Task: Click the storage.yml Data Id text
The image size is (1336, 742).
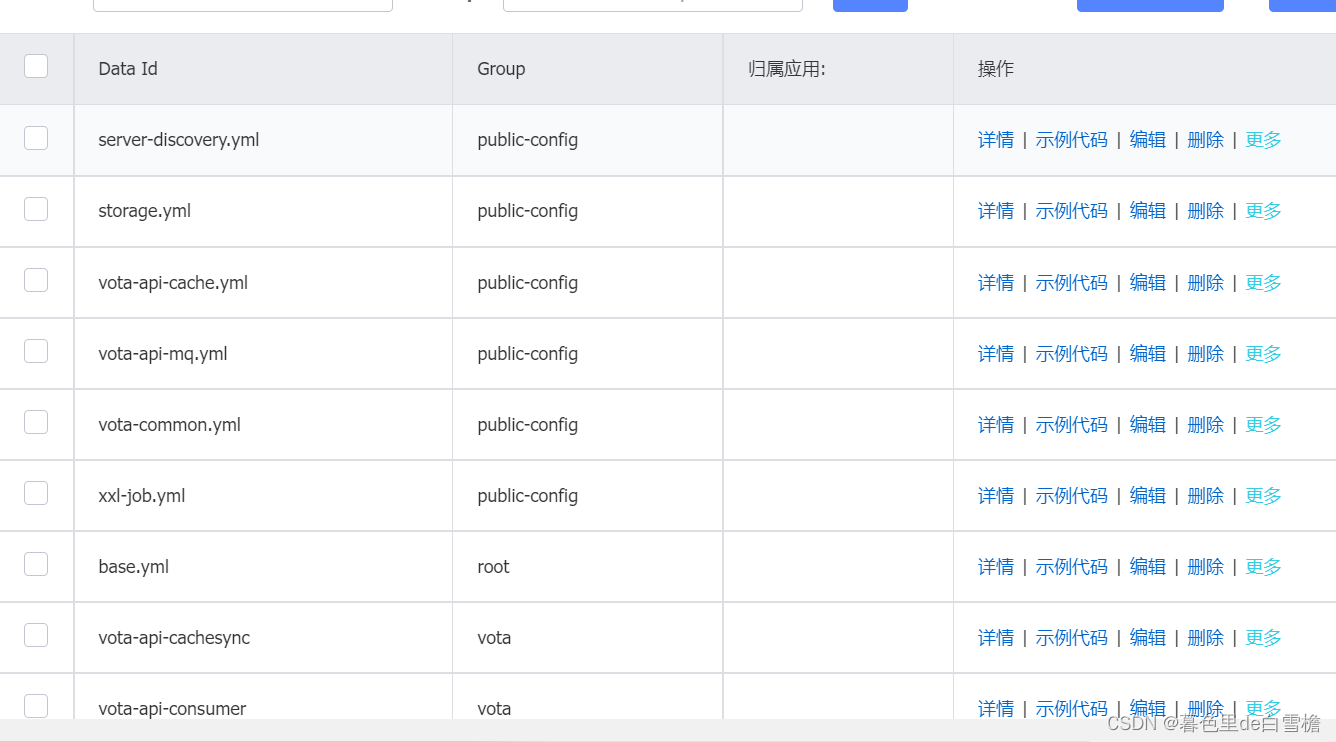Action: coord(145,211)
